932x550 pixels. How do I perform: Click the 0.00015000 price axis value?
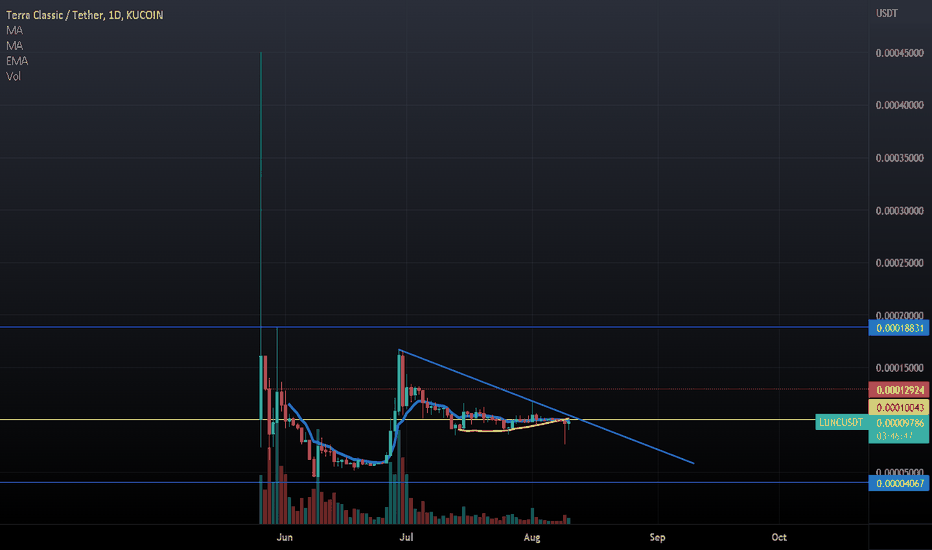[899, 368]
